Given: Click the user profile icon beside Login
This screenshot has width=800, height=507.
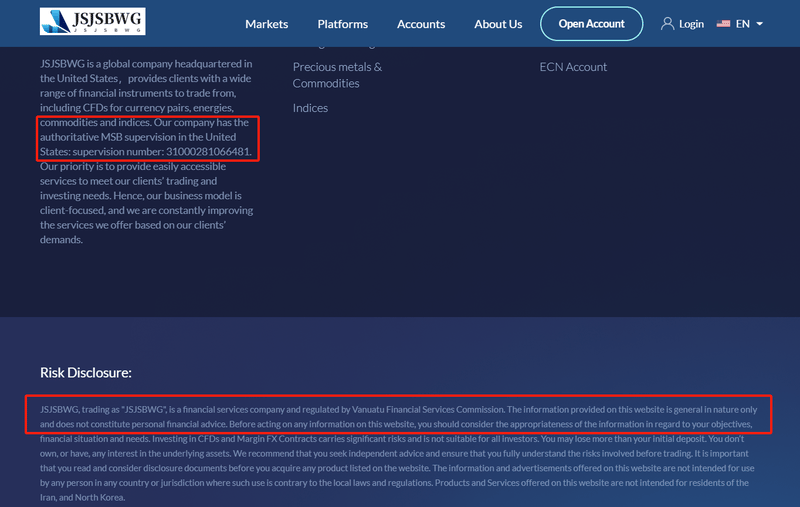Looking at the screenshot, I should pyautogui.click(x=667, y=23).
